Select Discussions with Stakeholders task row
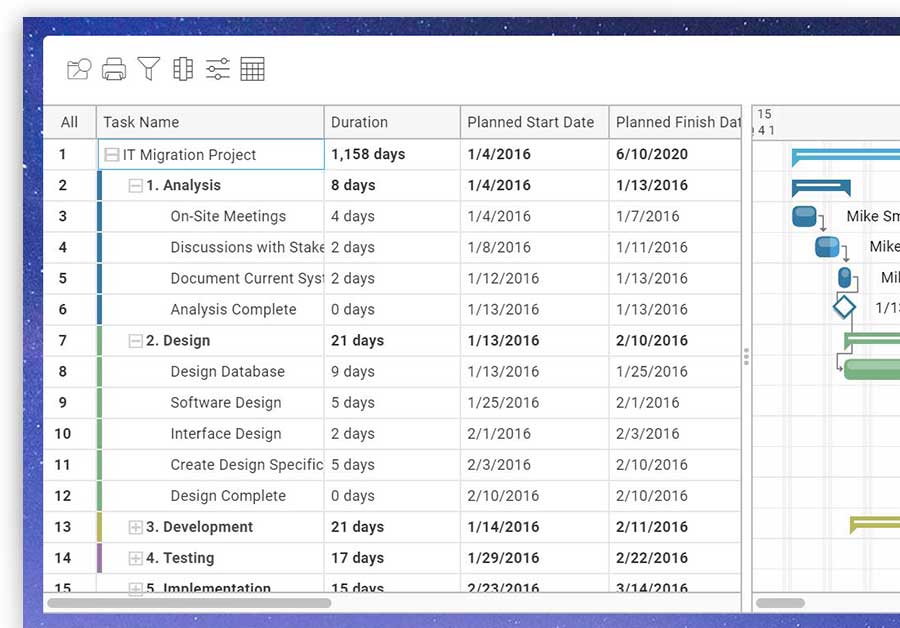The image size is (900, 628). tap(393, 247)
